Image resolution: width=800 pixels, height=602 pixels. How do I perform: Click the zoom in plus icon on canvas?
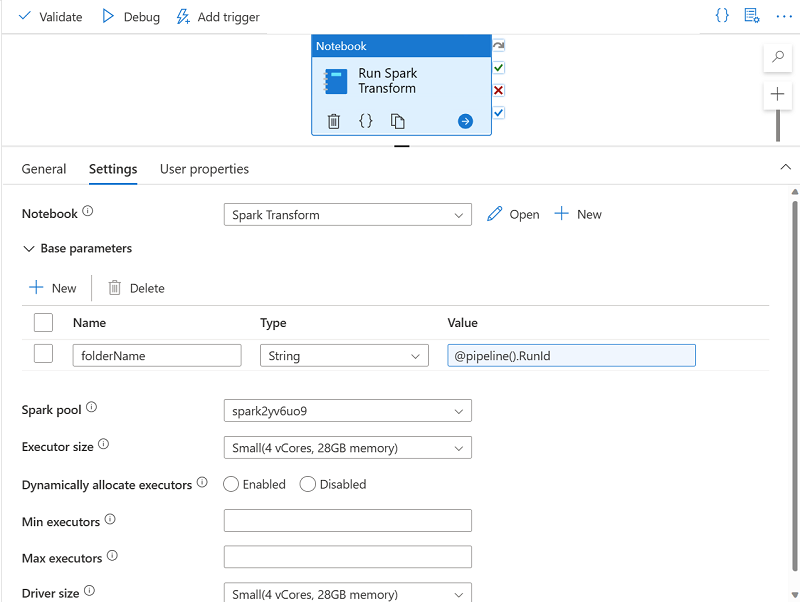778,94
